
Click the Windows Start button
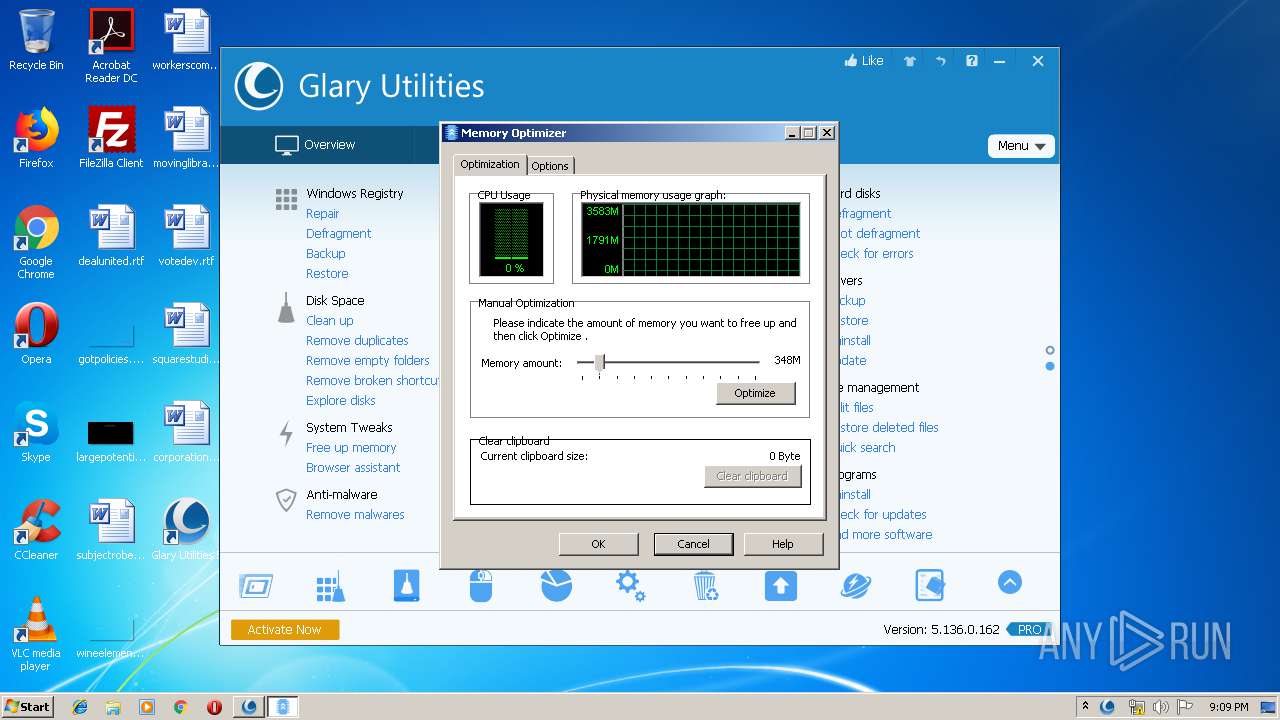(x=27, y=706)
